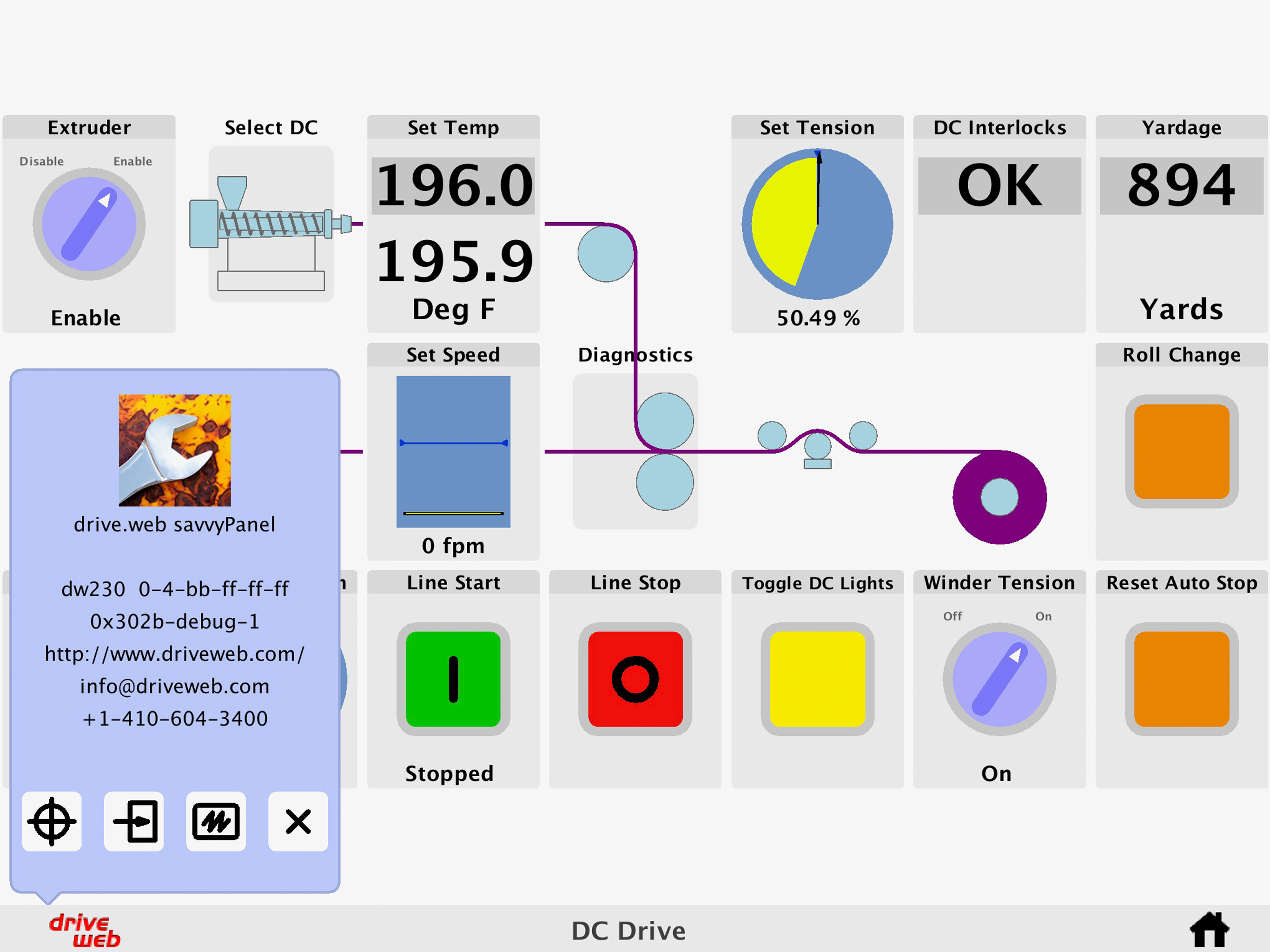Click the +1-410-604-3400 phone number
Screen dimensions: 1270x952
pos(174,718)
